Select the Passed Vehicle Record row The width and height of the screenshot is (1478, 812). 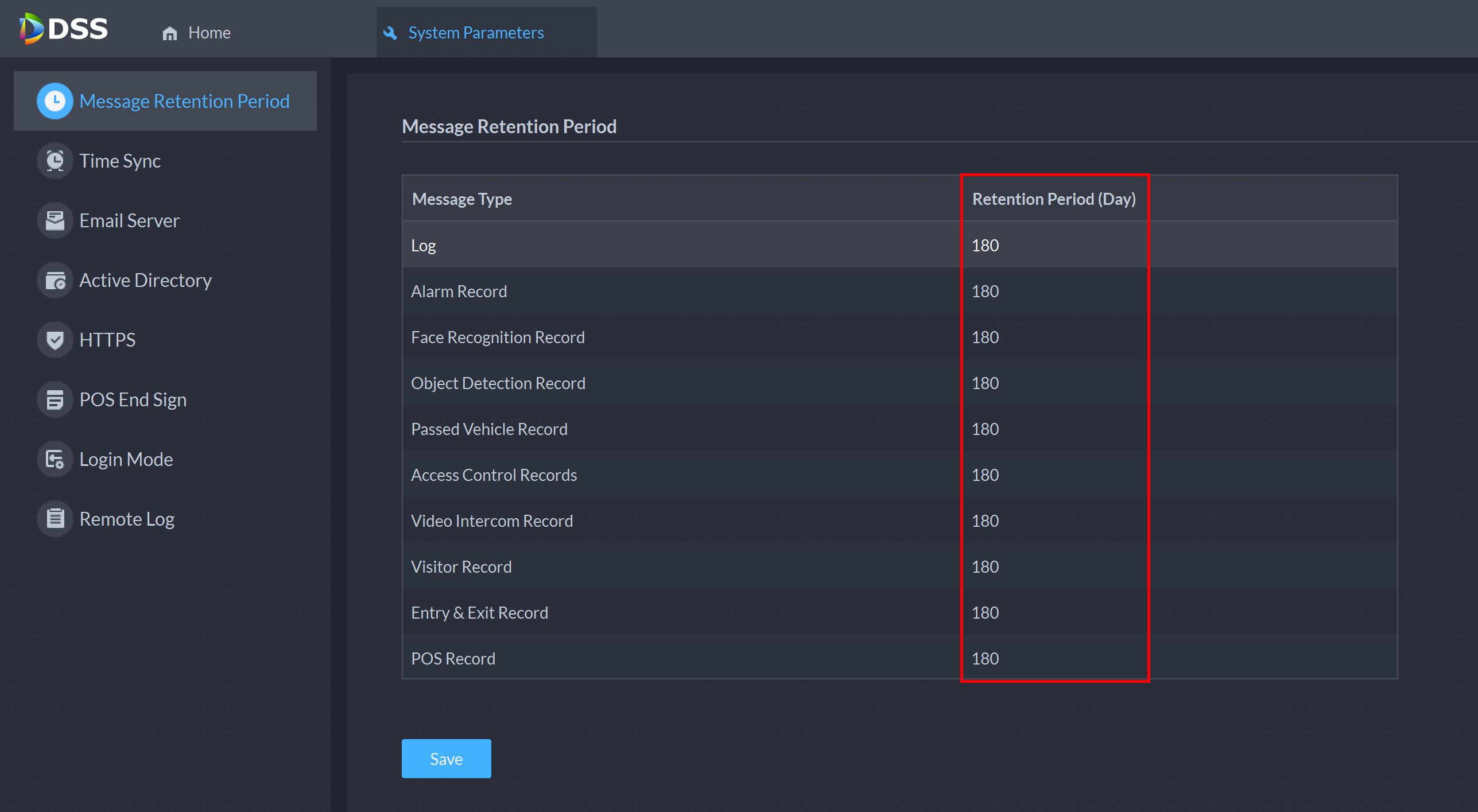click(489, 429)
